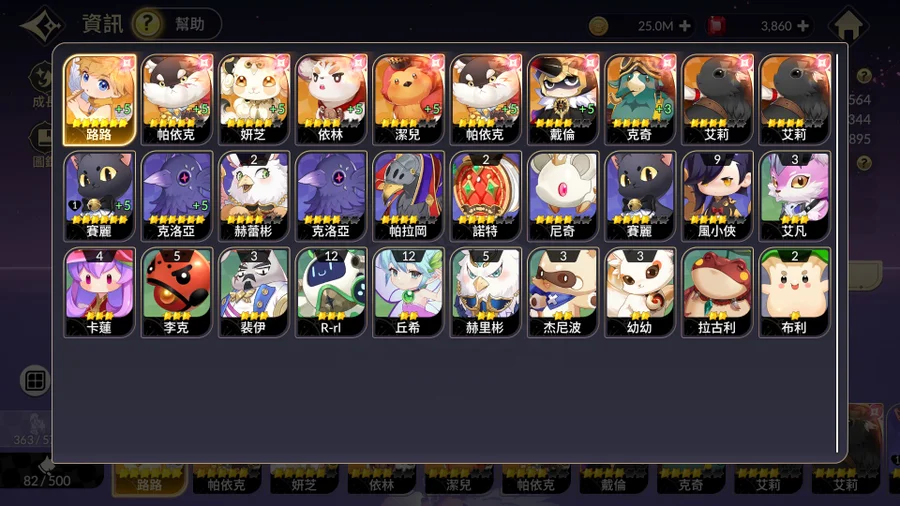Select the 風小俠 character card

pos(717,196)
